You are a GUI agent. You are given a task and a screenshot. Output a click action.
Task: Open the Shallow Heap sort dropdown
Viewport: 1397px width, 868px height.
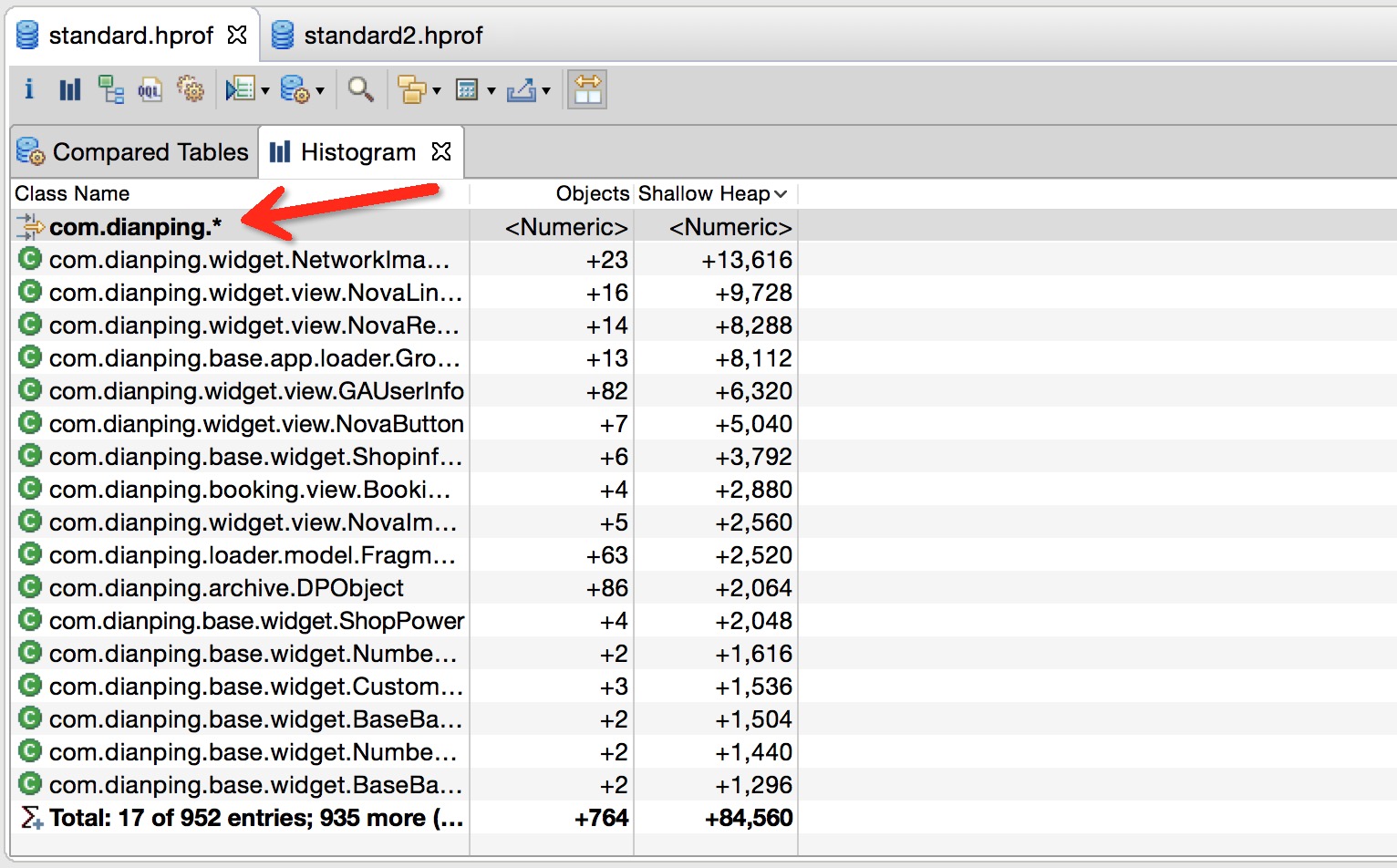[x=780, y=193]
